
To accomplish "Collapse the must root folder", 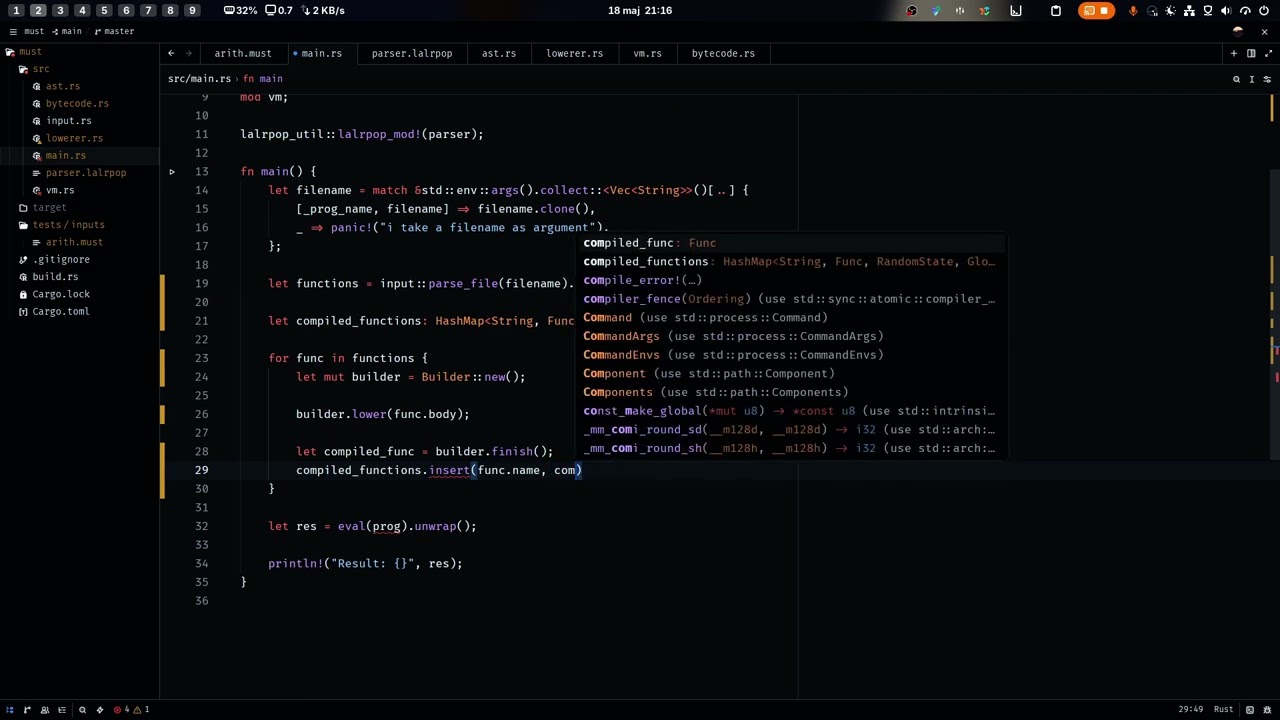I will [30, 51].
